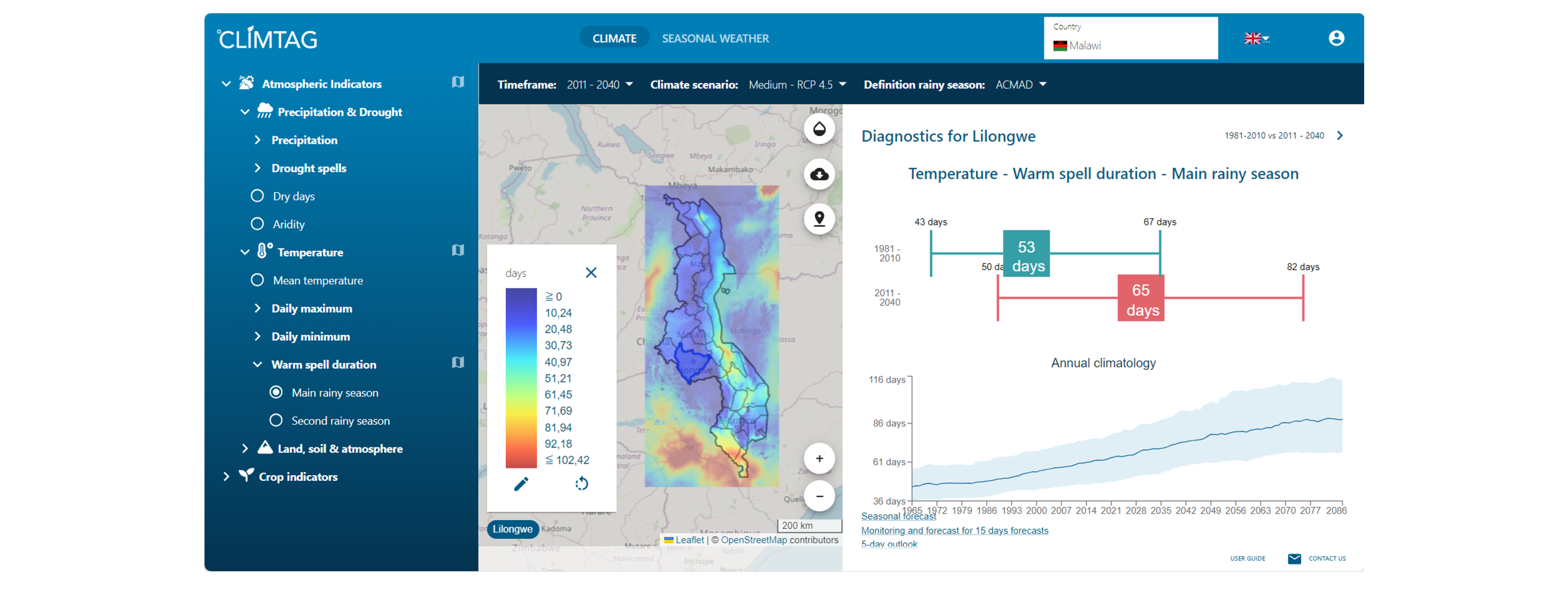Click the 'Diagnostics for Lilongwe' heading
The image size is (1568, 590).
(948, 136)
